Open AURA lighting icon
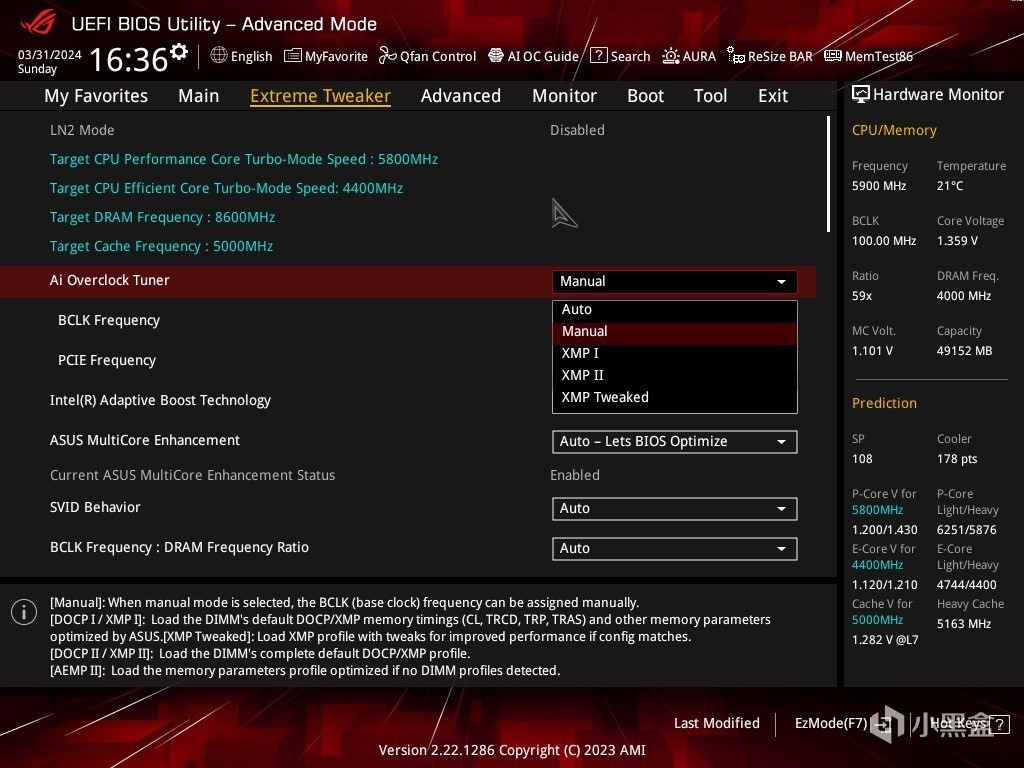Viewport: 1024px width, 768px height. tap(671, 56)
